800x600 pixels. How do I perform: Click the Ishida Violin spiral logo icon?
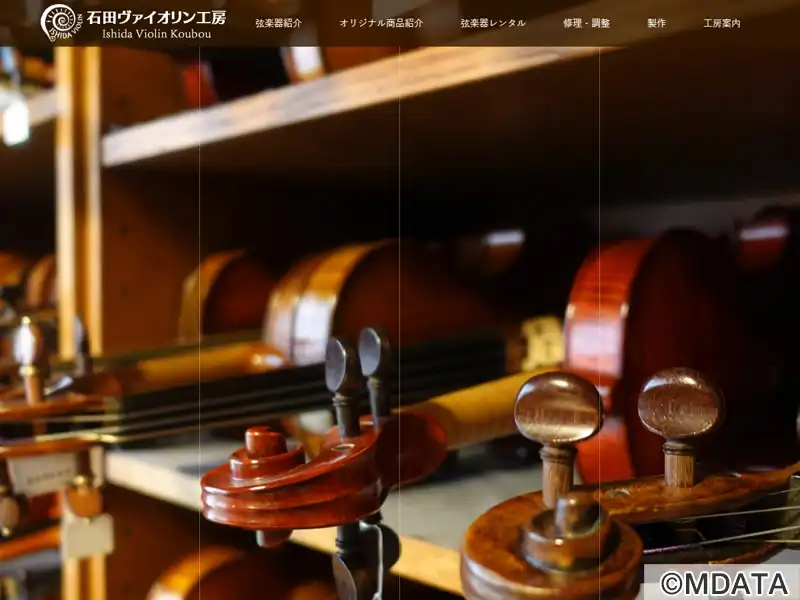click(61, 22)
